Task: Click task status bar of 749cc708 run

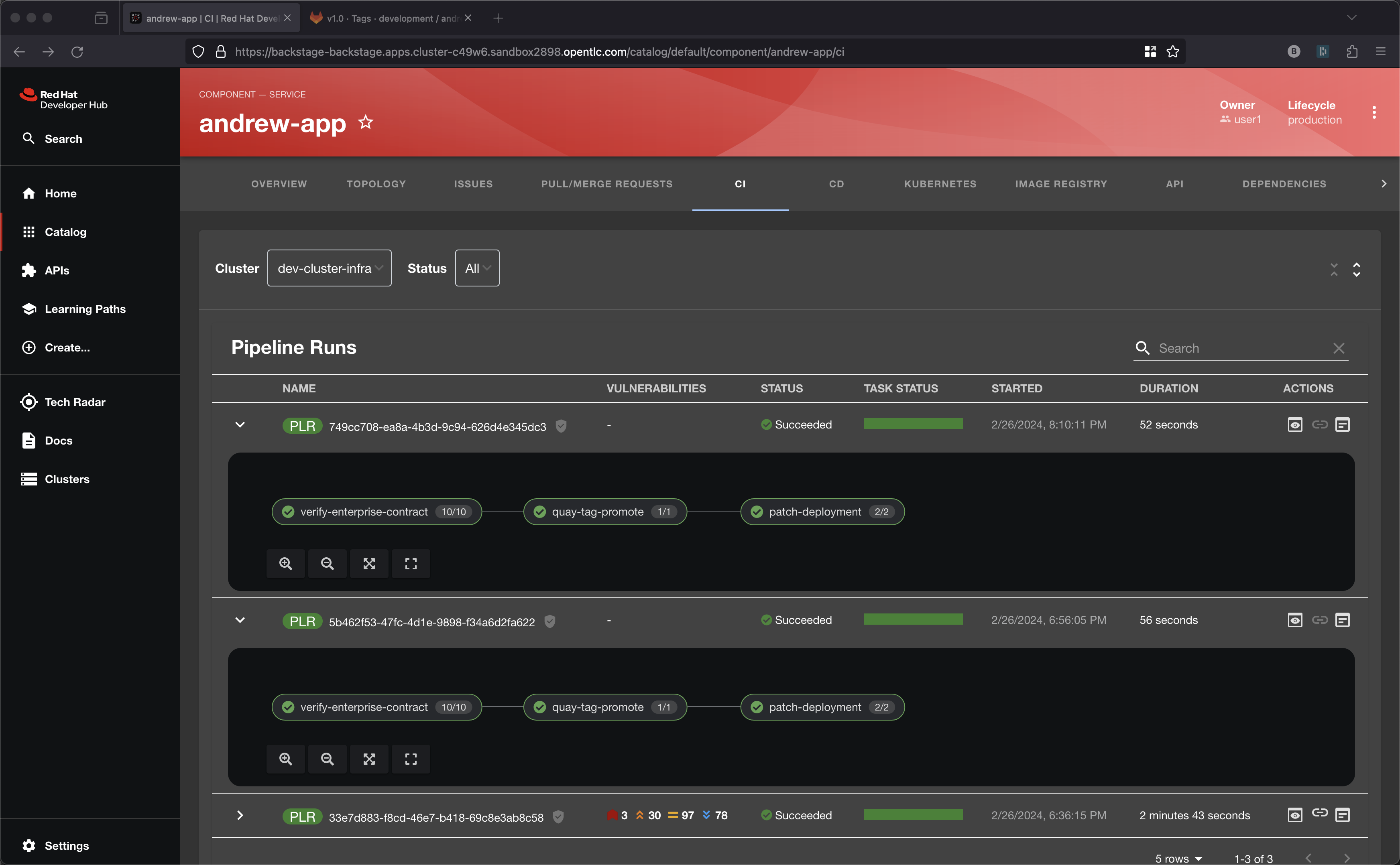Action: (913, 424)
